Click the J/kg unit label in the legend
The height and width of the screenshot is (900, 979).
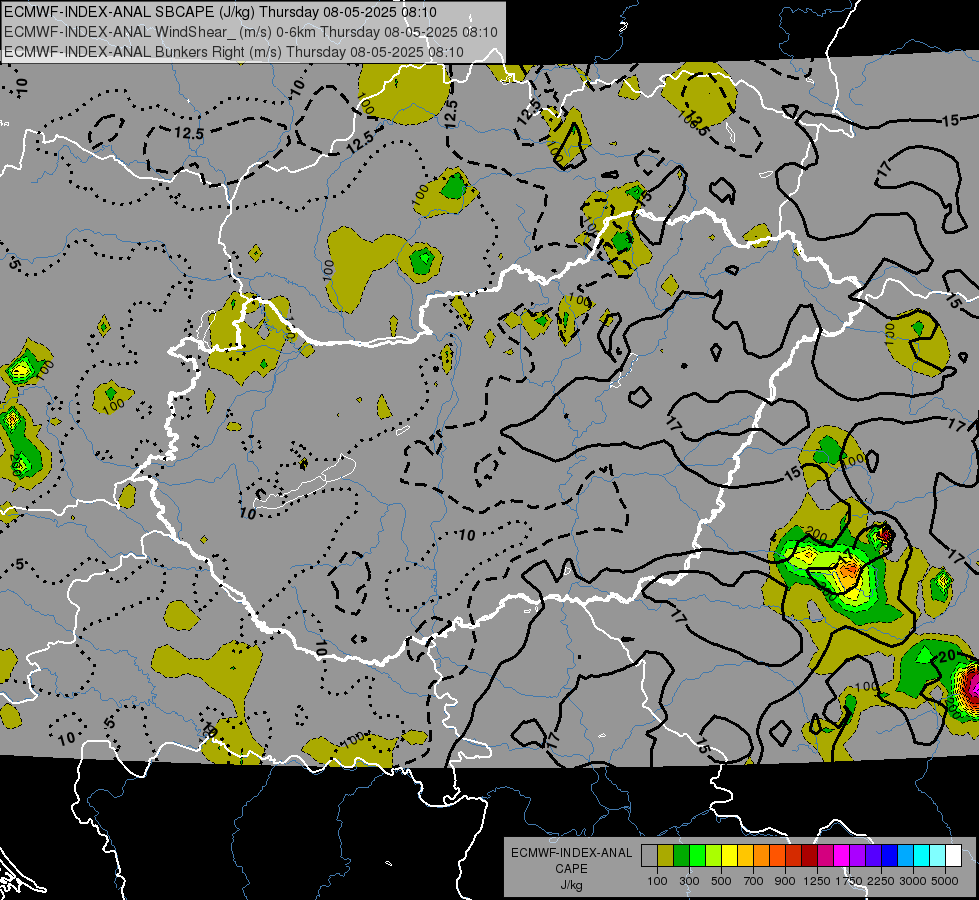(571, 885)
